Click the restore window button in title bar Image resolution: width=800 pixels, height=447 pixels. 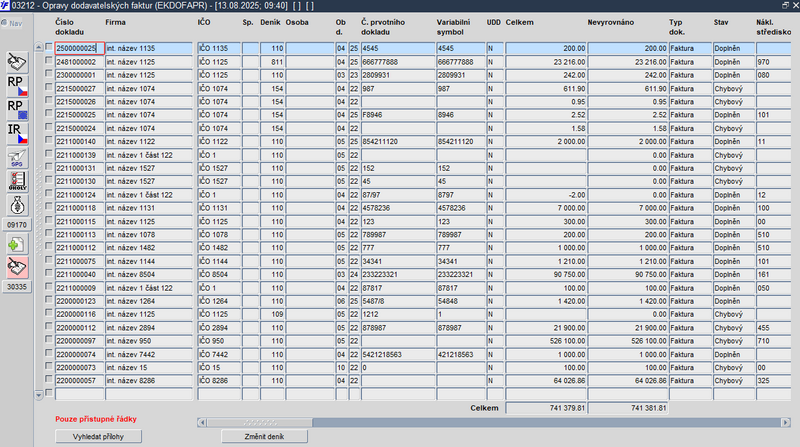tap(785, 5)
